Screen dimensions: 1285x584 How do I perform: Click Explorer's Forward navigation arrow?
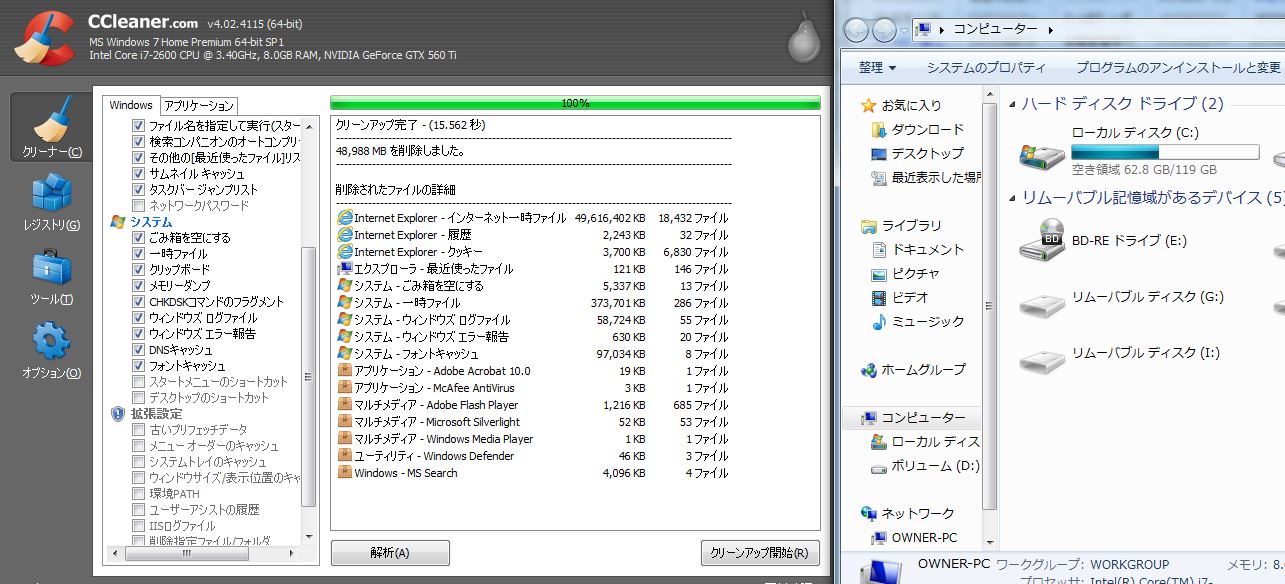coord(885,30)
